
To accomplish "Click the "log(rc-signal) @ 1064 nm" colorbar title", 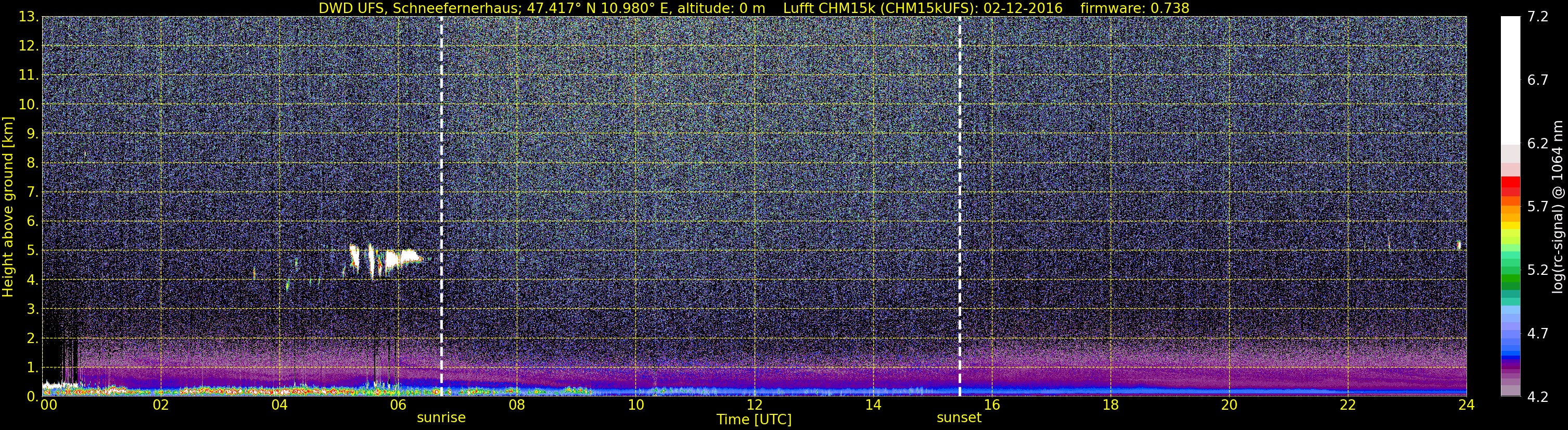I will coord(1558,207).
